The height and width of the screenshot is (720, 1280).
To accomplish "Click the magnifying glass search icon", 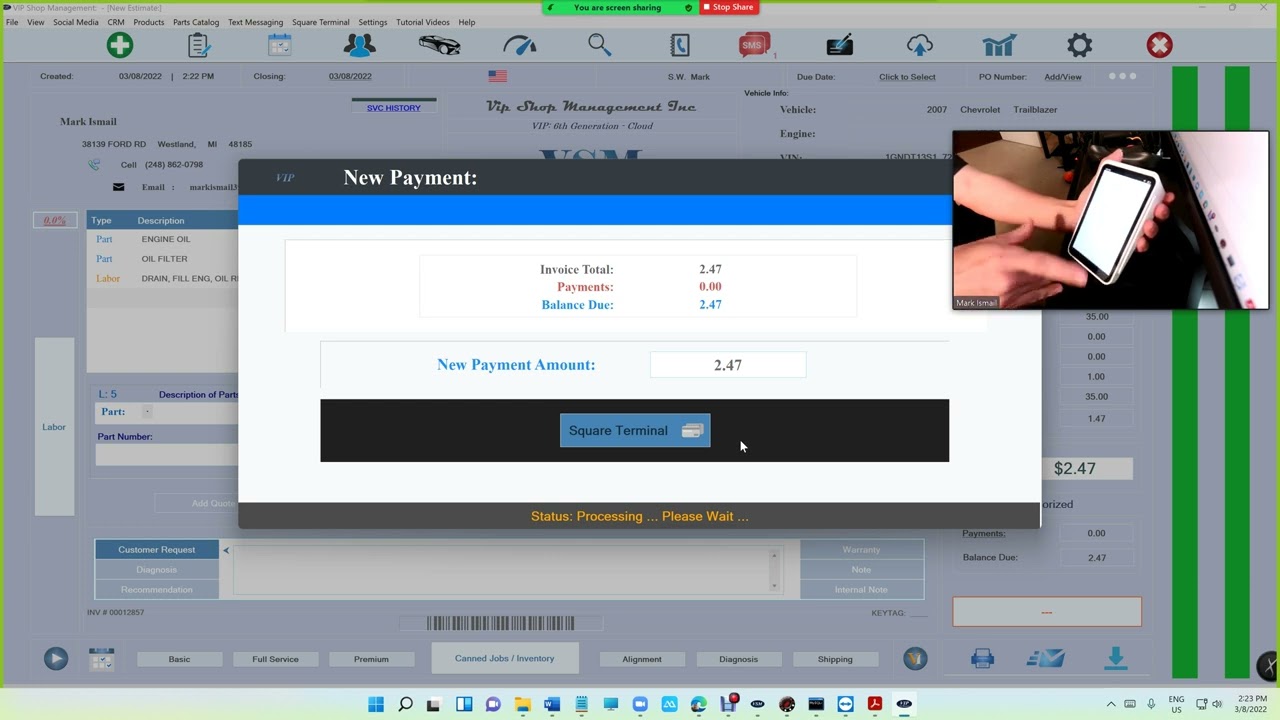I will point(600,45).
